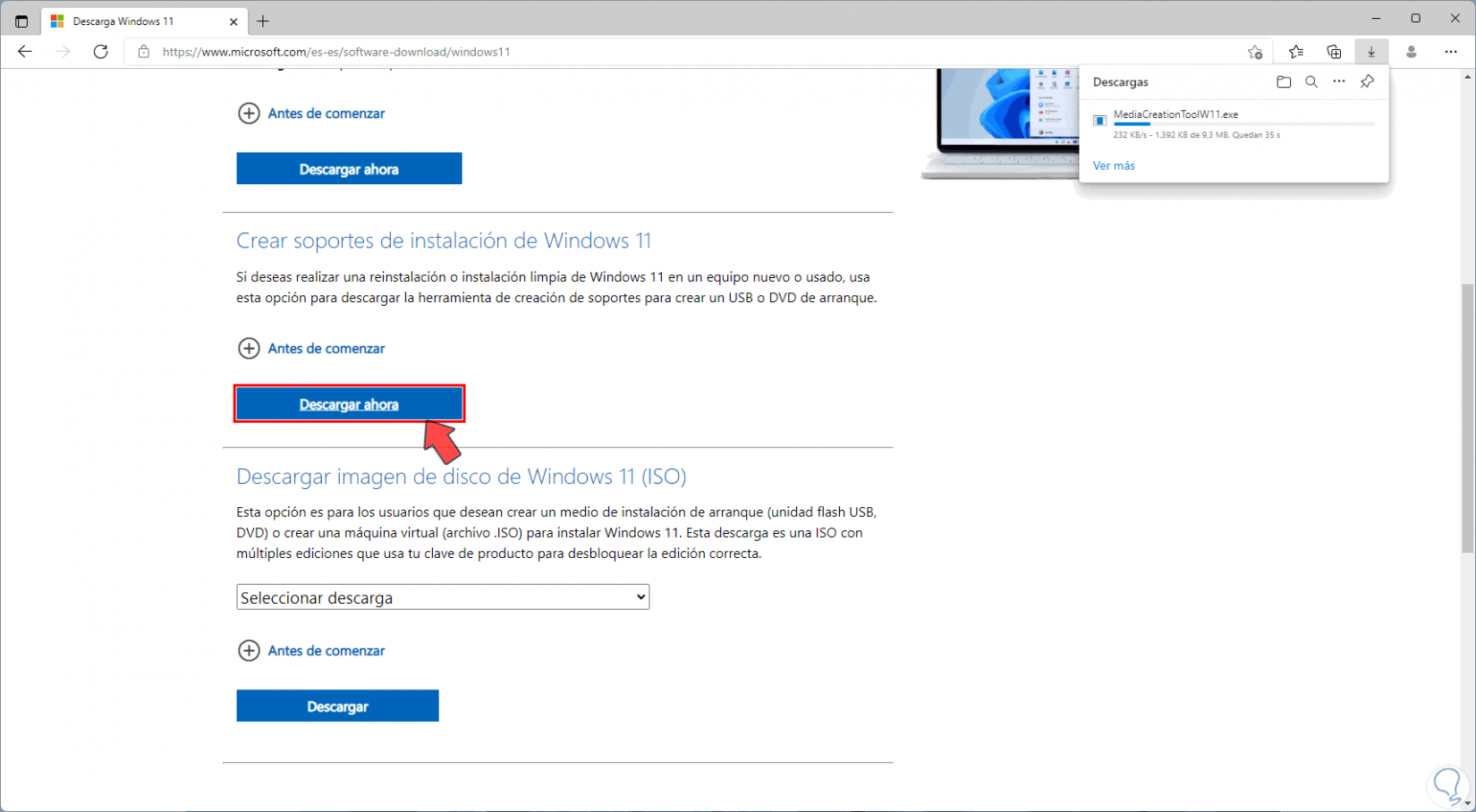Viewport: 1476px width, 812px height.
Task: Select the Descarga Windows 11 tab
Action: (143, 21)
